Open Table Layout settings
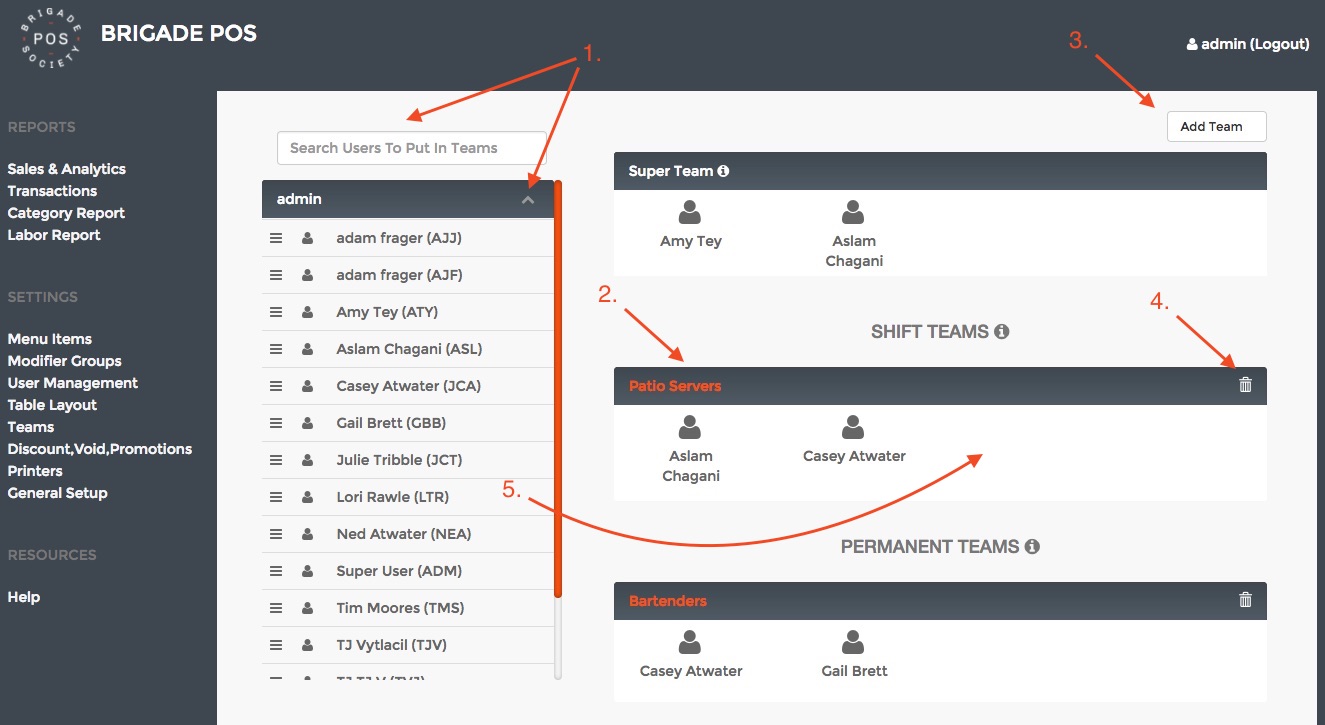This screenshot has width=1325, height=725. [52, 405]
